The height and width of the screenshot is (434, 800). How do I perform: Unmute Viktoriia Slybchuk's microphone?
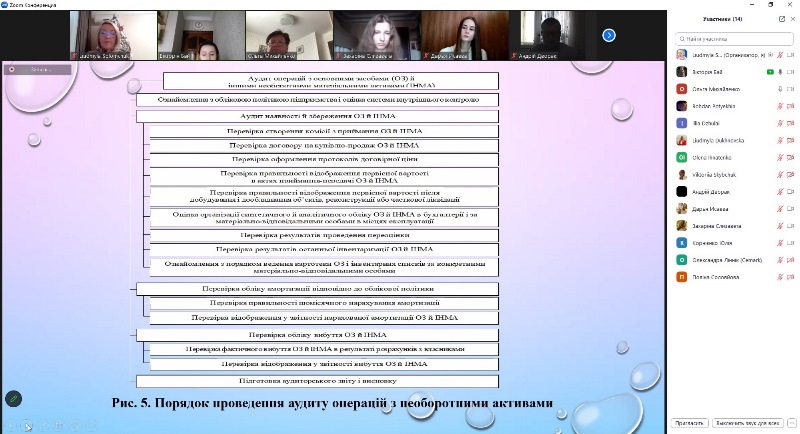(780, 174)
